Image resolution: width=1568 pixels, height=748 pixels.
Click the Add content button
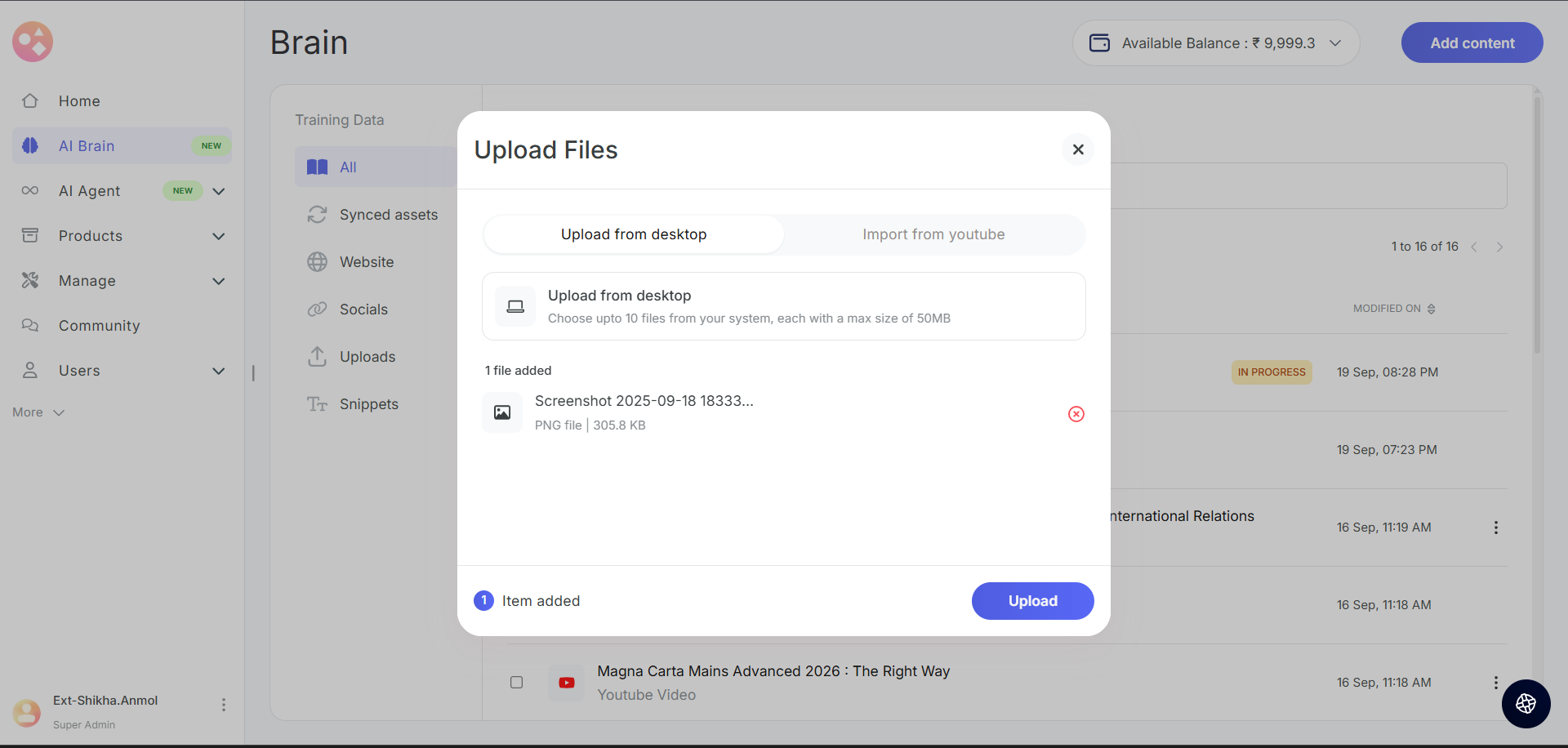pyautogui.click(x=1472, y=43)
